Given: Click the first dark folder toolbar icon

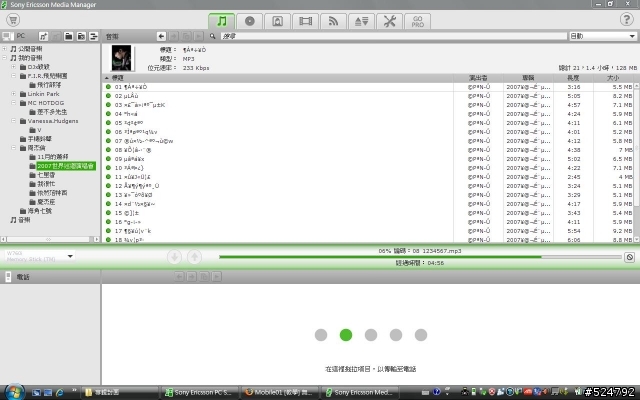Looking at the screenshot, I should 69,36.
